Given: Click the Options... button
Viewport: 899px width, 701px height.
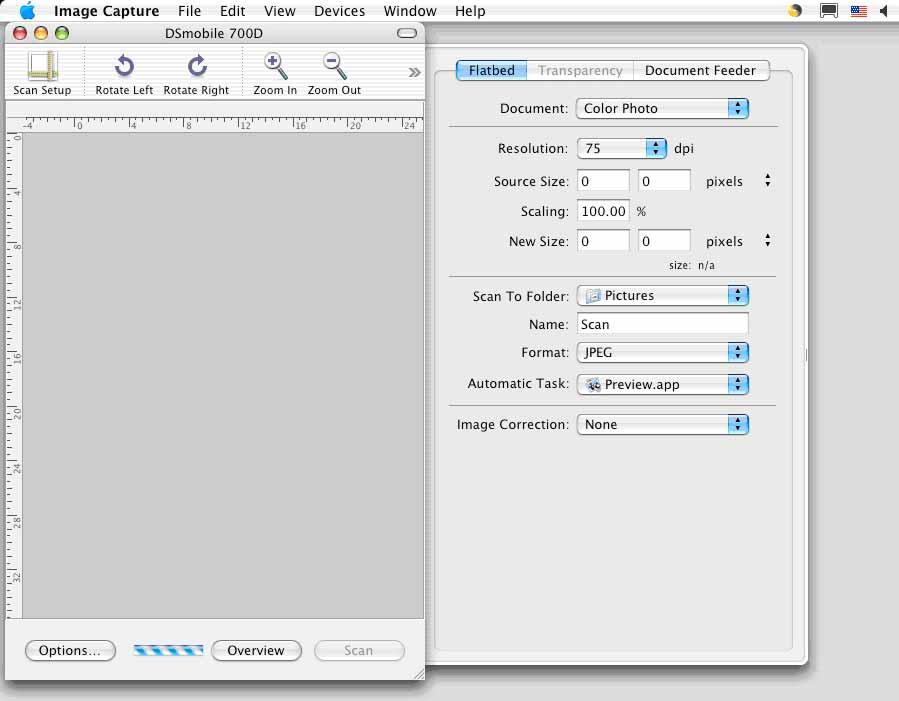Looking at the screenshot, I should click(x=70, y=651).
